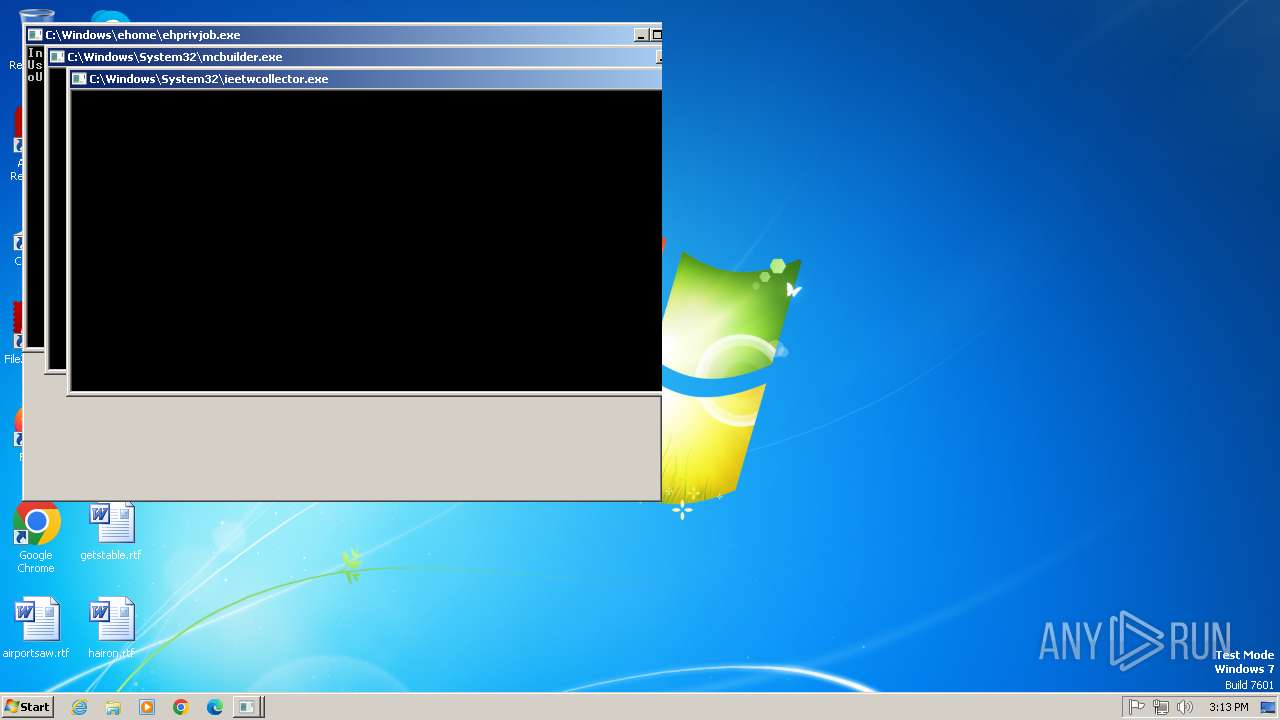Open Action Center flag icon in tray
The image size is (1280, 720).
tap(1136, 707)
